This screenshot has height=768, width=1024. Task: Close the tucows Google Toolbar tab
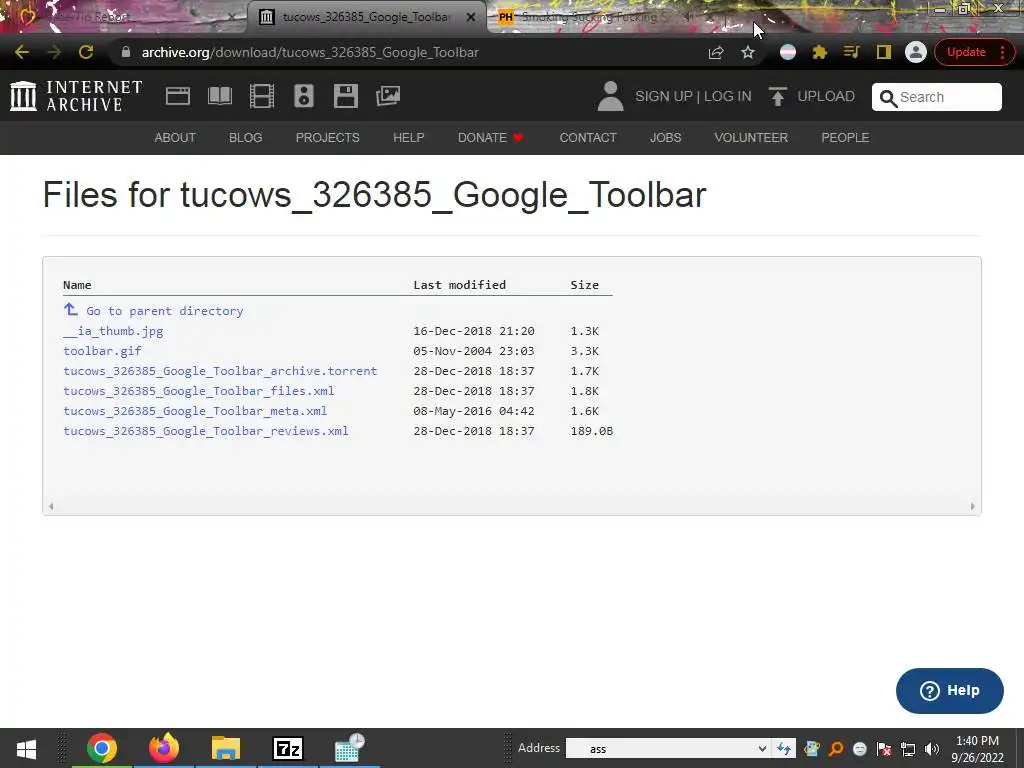471,18
